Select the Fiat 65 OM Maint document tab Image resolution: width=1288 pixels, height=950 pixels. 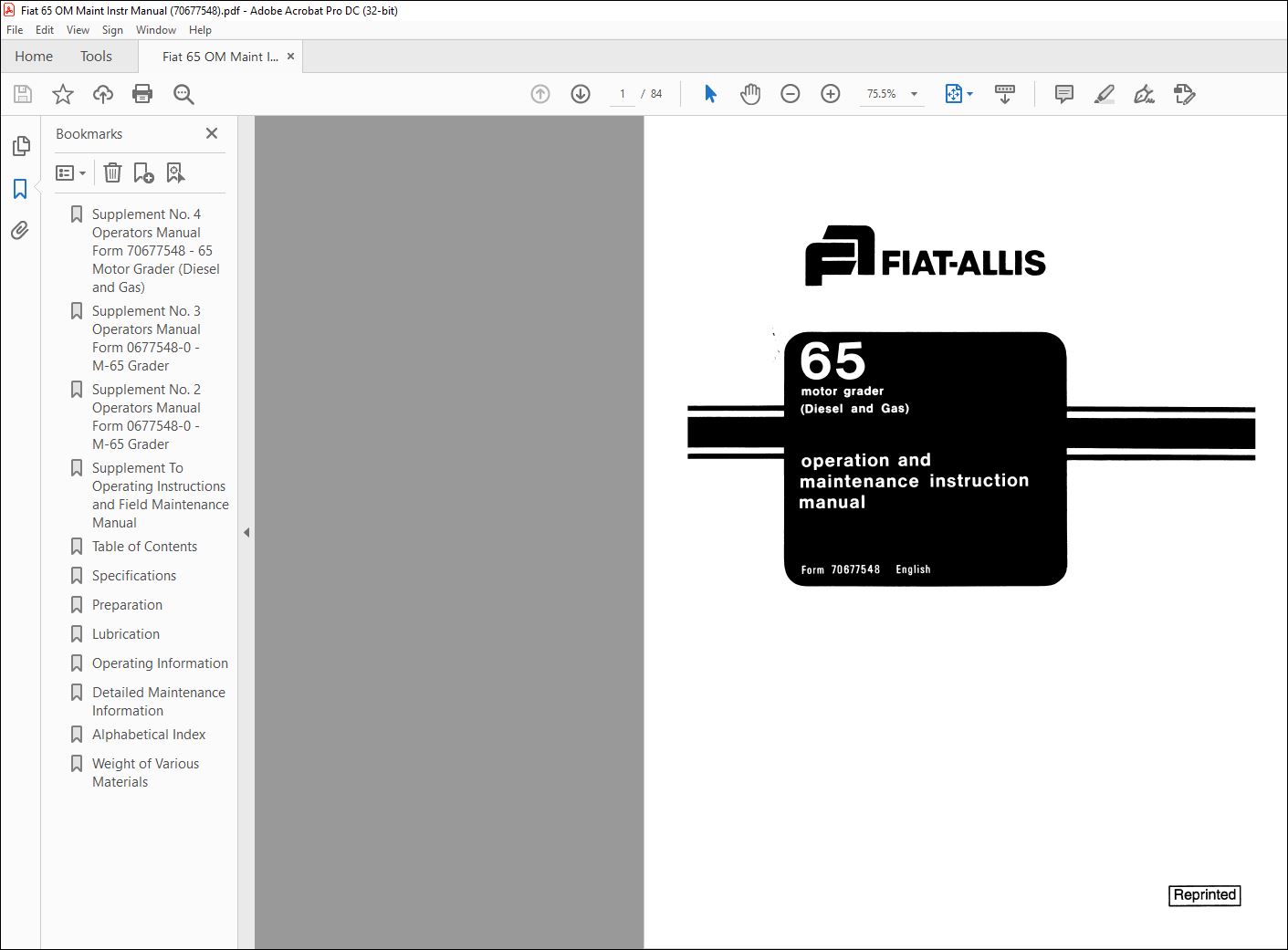click(220, 57)
